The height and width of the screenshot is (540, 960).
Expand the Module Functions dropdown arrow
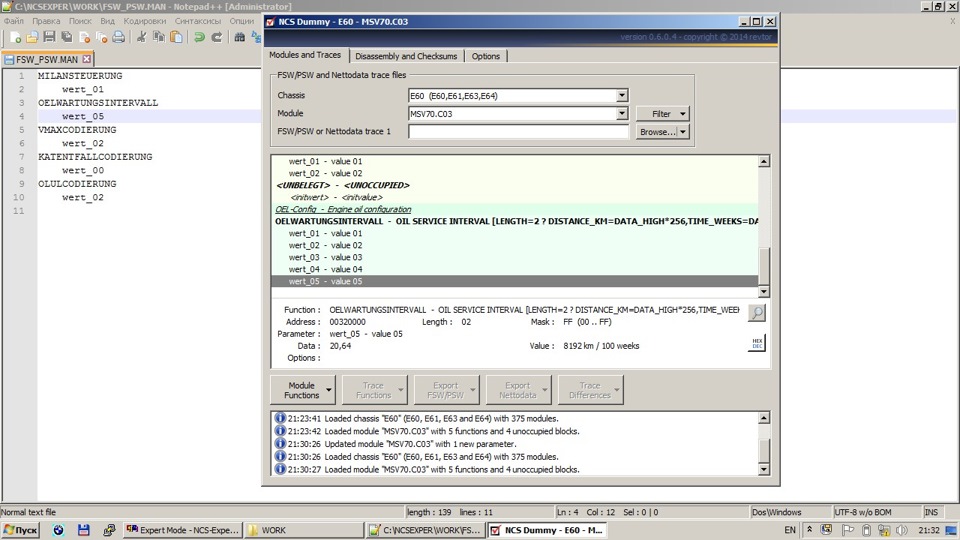click(x=329, y=390)
